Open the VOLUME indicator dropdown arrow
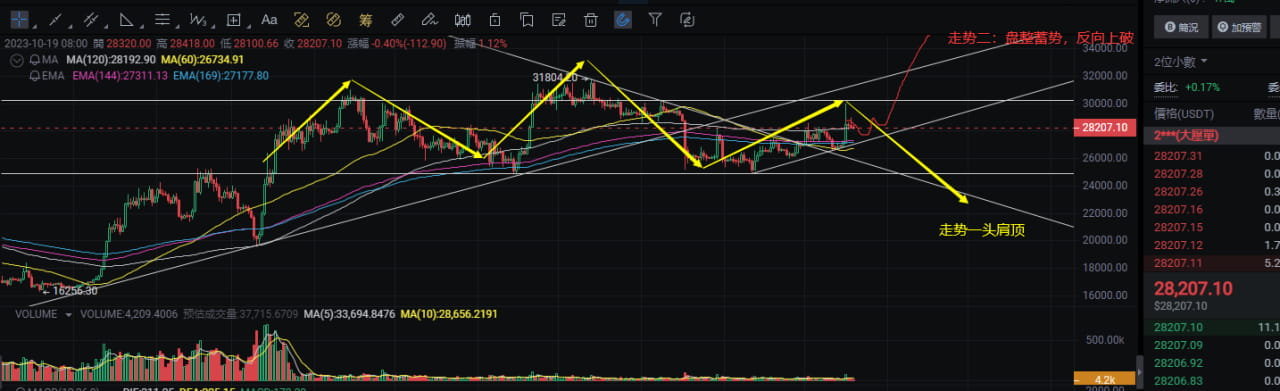The width and height of the screenshot is (1280, 391). (x=68, y=314)
